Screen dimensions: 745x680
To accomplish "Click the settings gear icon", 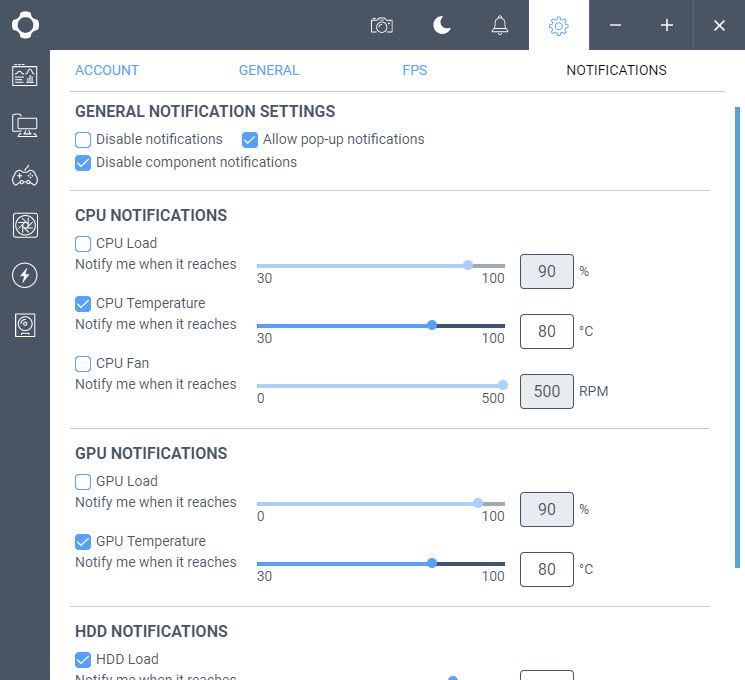I will tap(558, 26).
